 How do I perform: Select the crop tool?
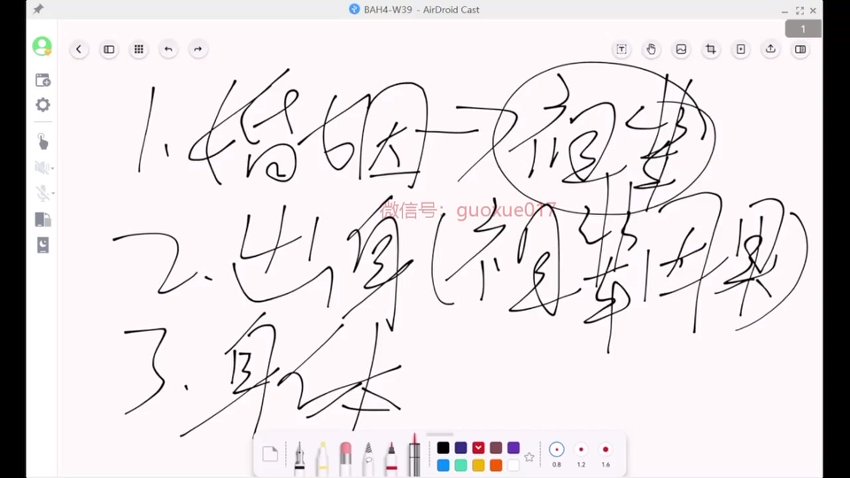click(x=711, y=49)
